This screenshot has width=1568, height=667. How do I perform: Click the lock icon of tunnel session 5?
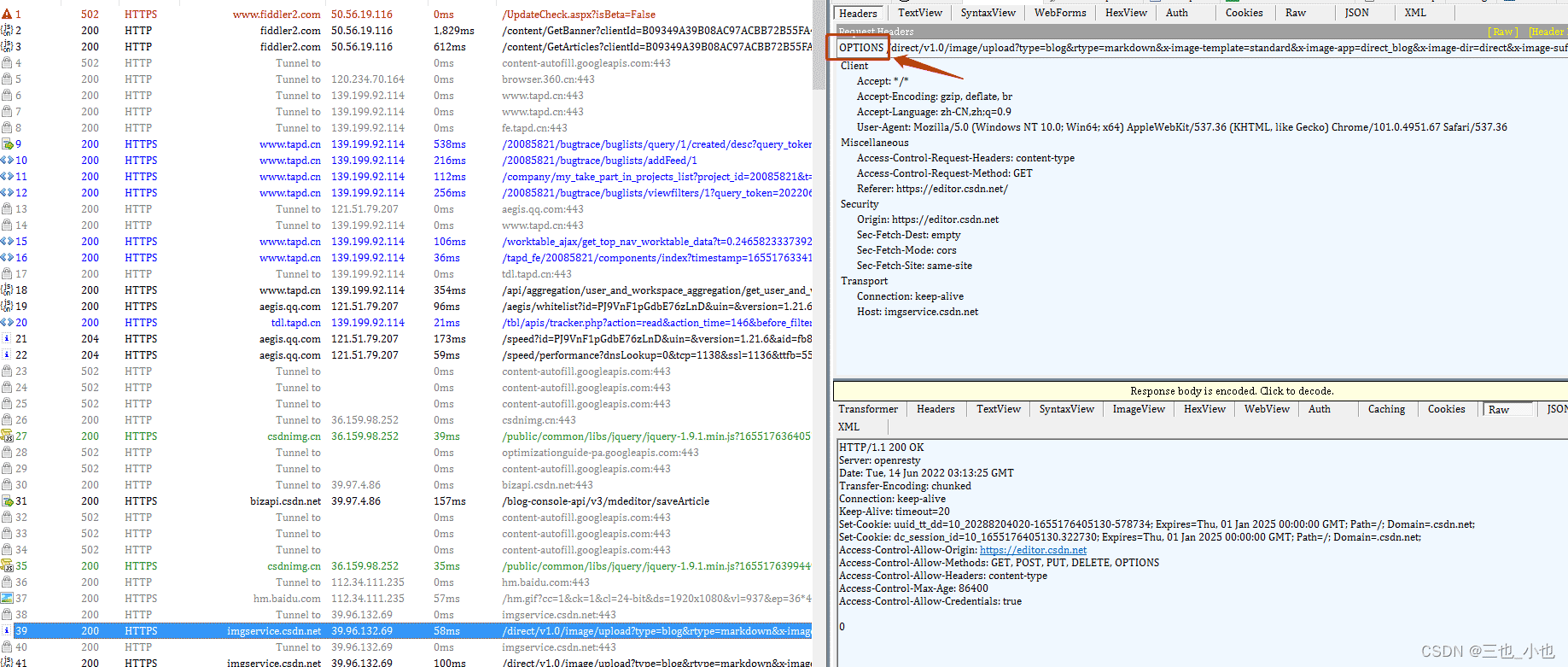pos(7,79)
